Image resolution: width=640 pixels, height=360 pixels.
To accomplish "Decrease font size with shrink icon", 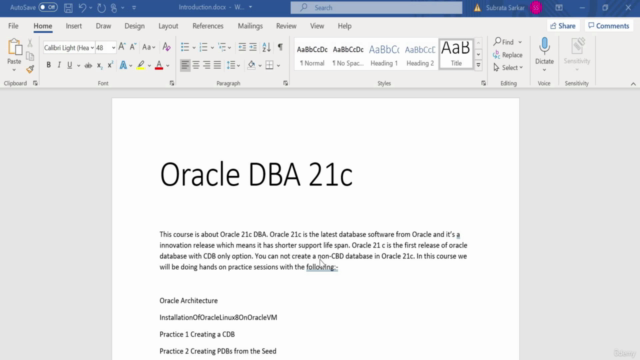I will click(133, 47).
